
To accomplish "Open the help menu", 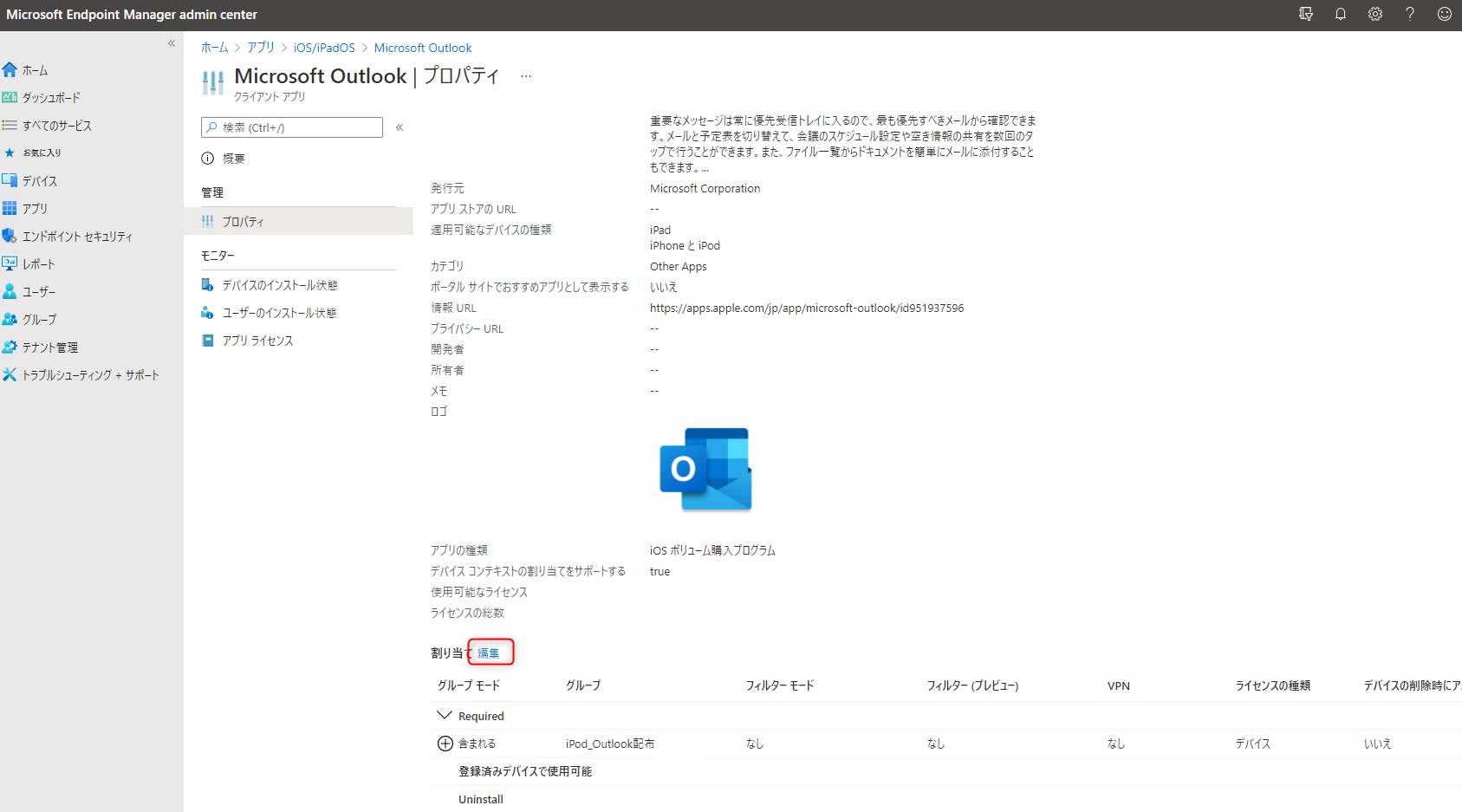I will (1409, 14).
